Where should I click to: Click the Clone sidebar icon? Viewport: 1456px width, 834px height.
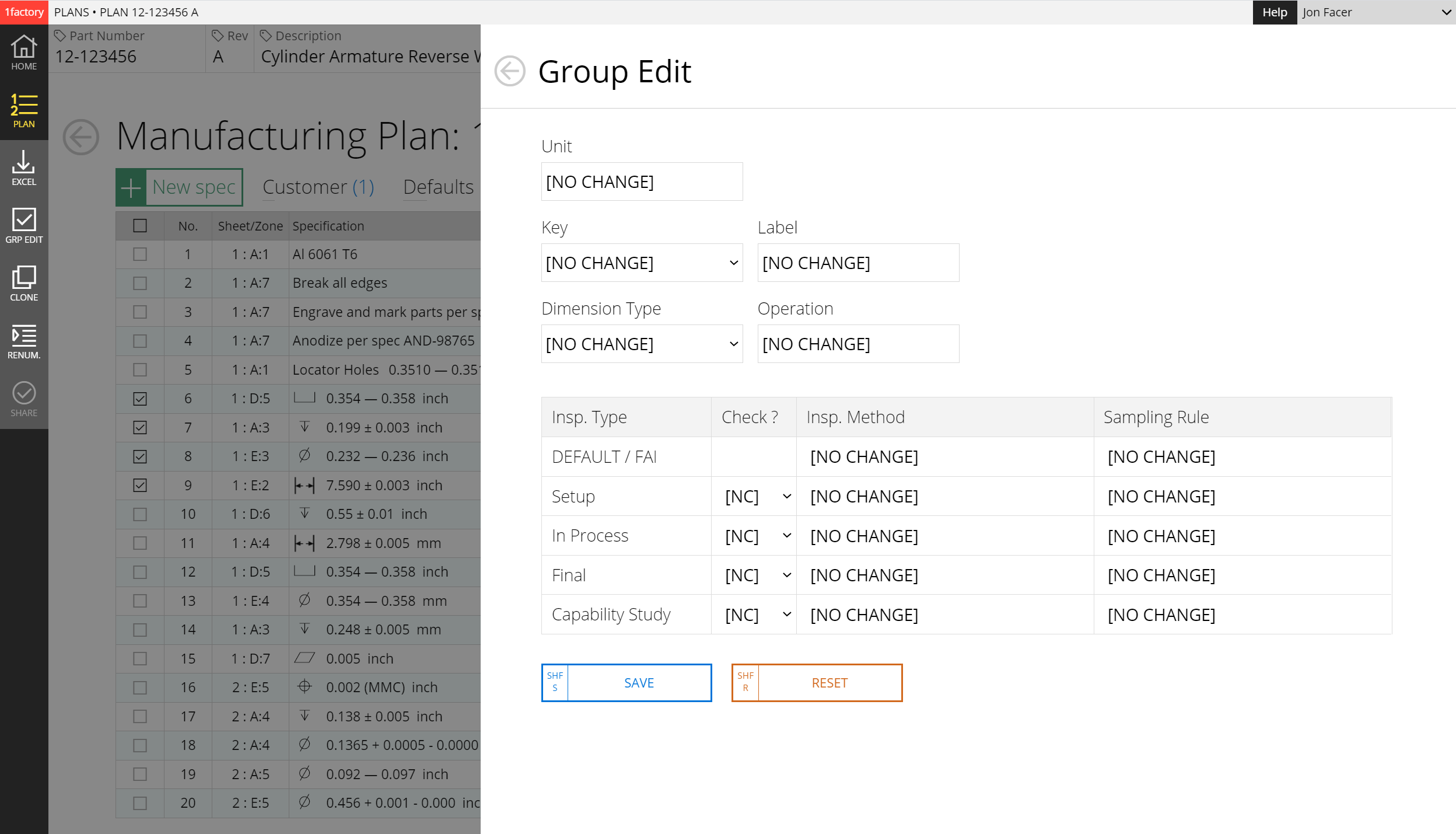[24, 284]
